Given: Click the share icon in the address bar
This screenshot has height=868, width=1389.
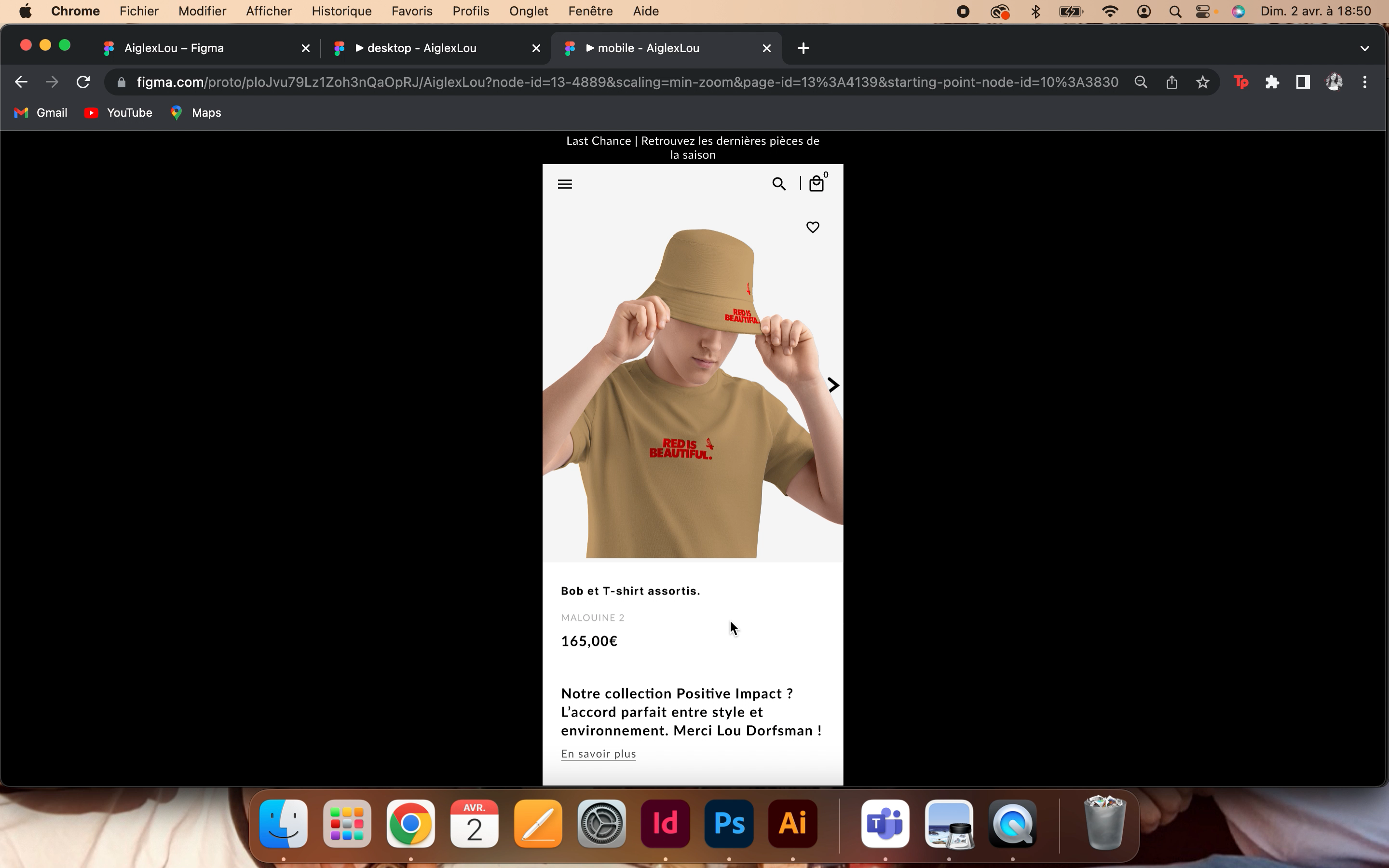Looking at the screenshot, I should [x=1171, y=82].
